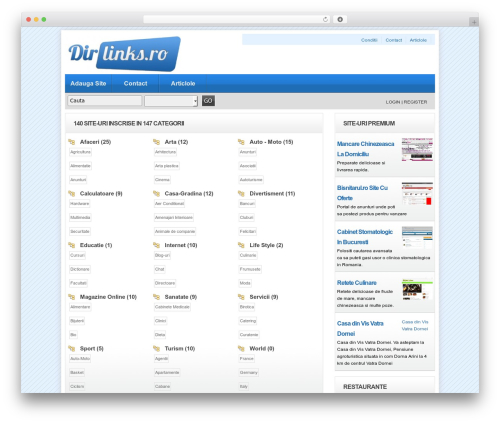The height and width of the screenshot is (423, 500).
Task: Open the Contact item in blue navigation bar
Action: [x=135, y=83]
